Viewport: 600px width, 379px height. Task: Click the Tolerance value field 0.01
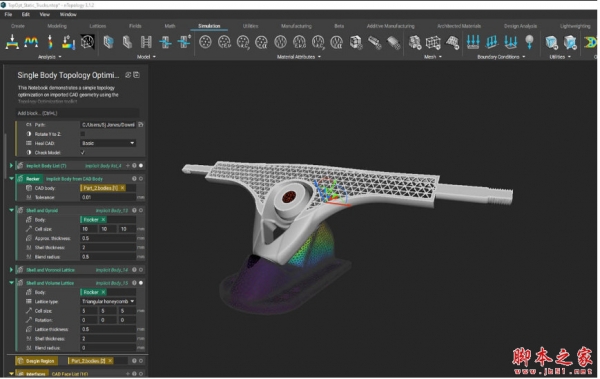click(108, 198)
